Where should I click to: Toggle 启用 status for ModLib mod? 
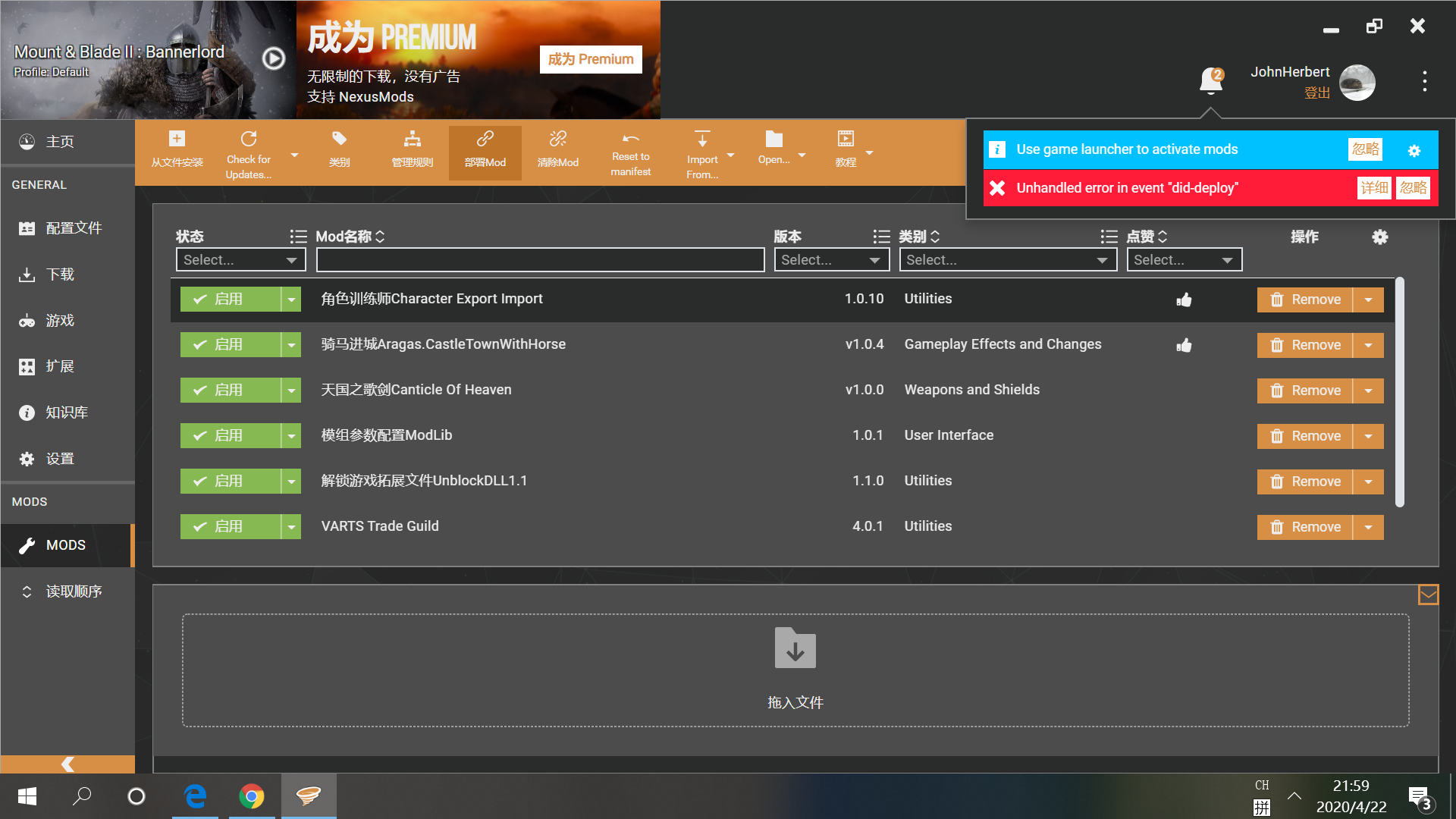tap(231, 436)
